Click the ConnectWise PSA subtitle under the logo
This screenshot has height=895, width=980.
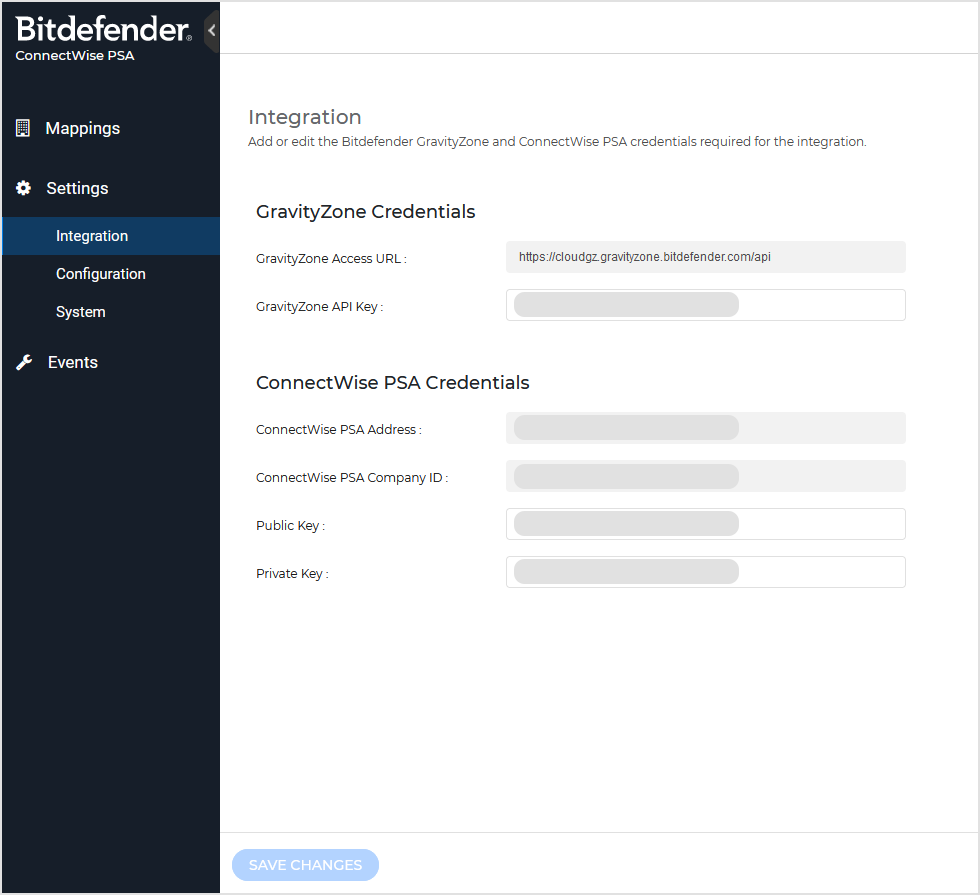(75, 56)
